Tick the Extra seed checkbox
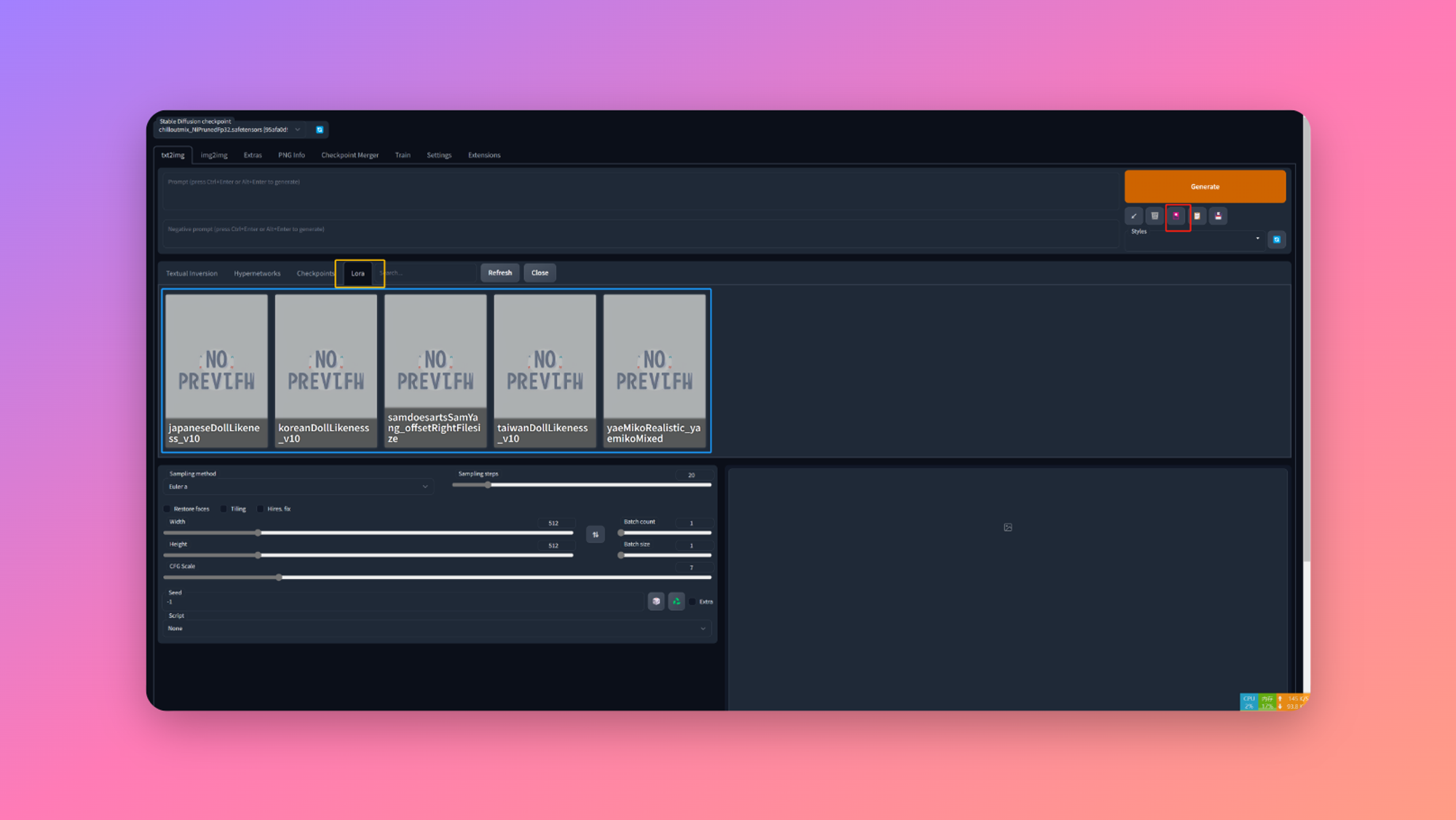Screen dimensions: 1456x820 coord(693,602)
